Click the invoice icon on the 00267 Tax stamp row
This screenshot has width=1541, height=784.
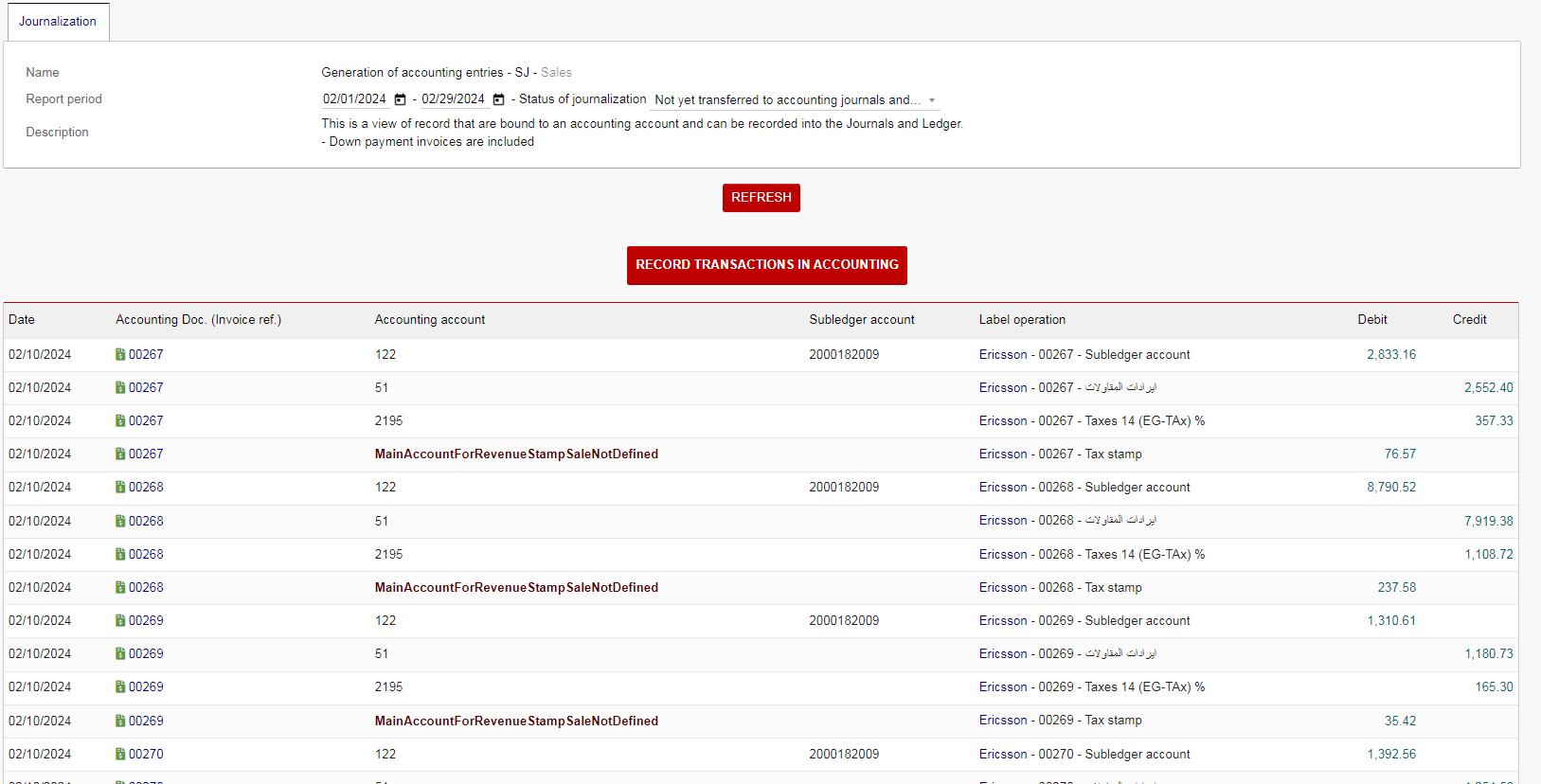[120, 454]
